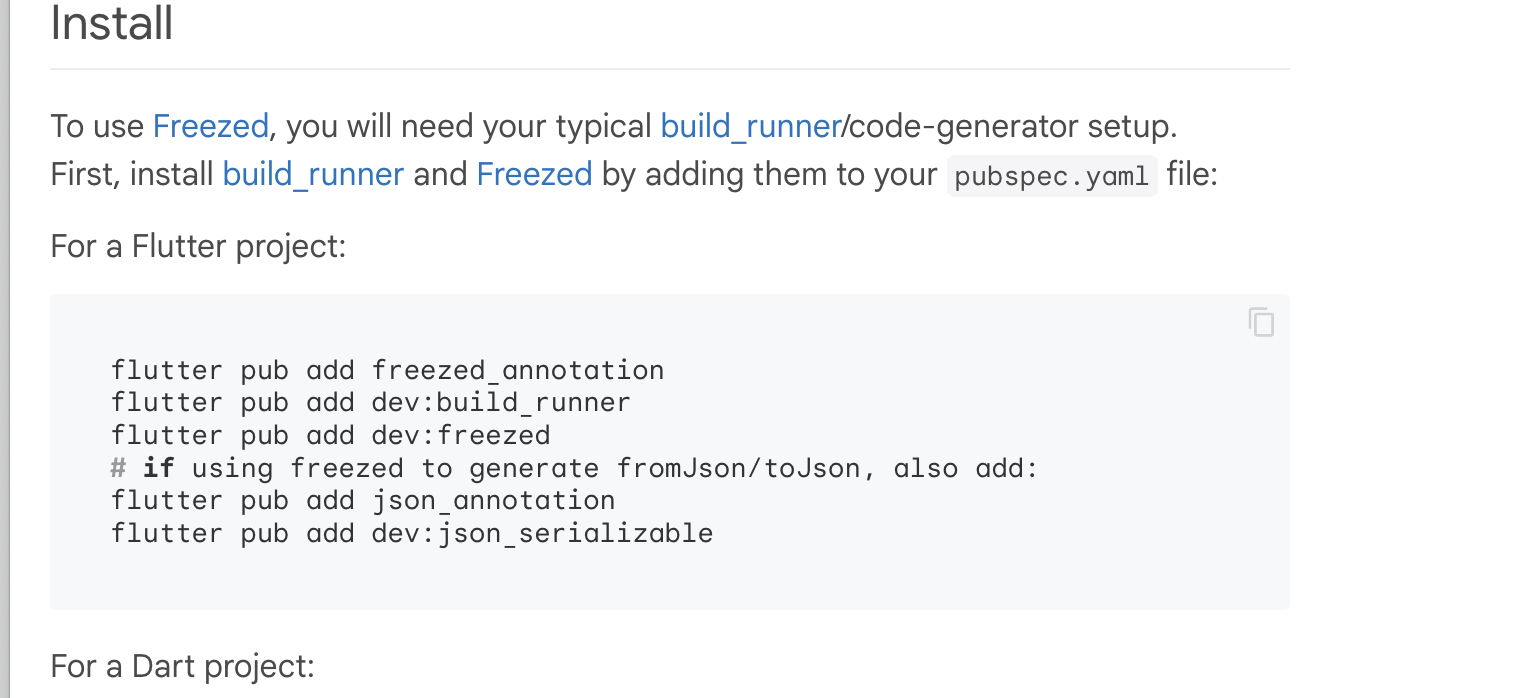Click the '#' comment line about fromJson/toJson
The width and height of the screenshot is (1524, 698).
pyautogui.click(x=575, y=467)
